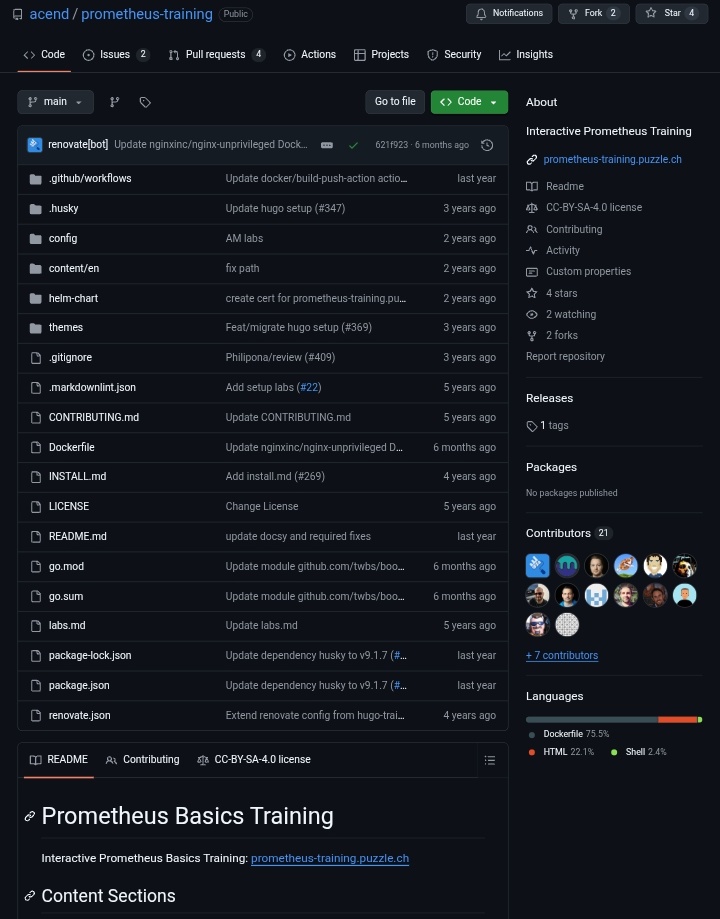
Task: Open prometheus-training.puzzle.ch link in README
Action: 330,858
